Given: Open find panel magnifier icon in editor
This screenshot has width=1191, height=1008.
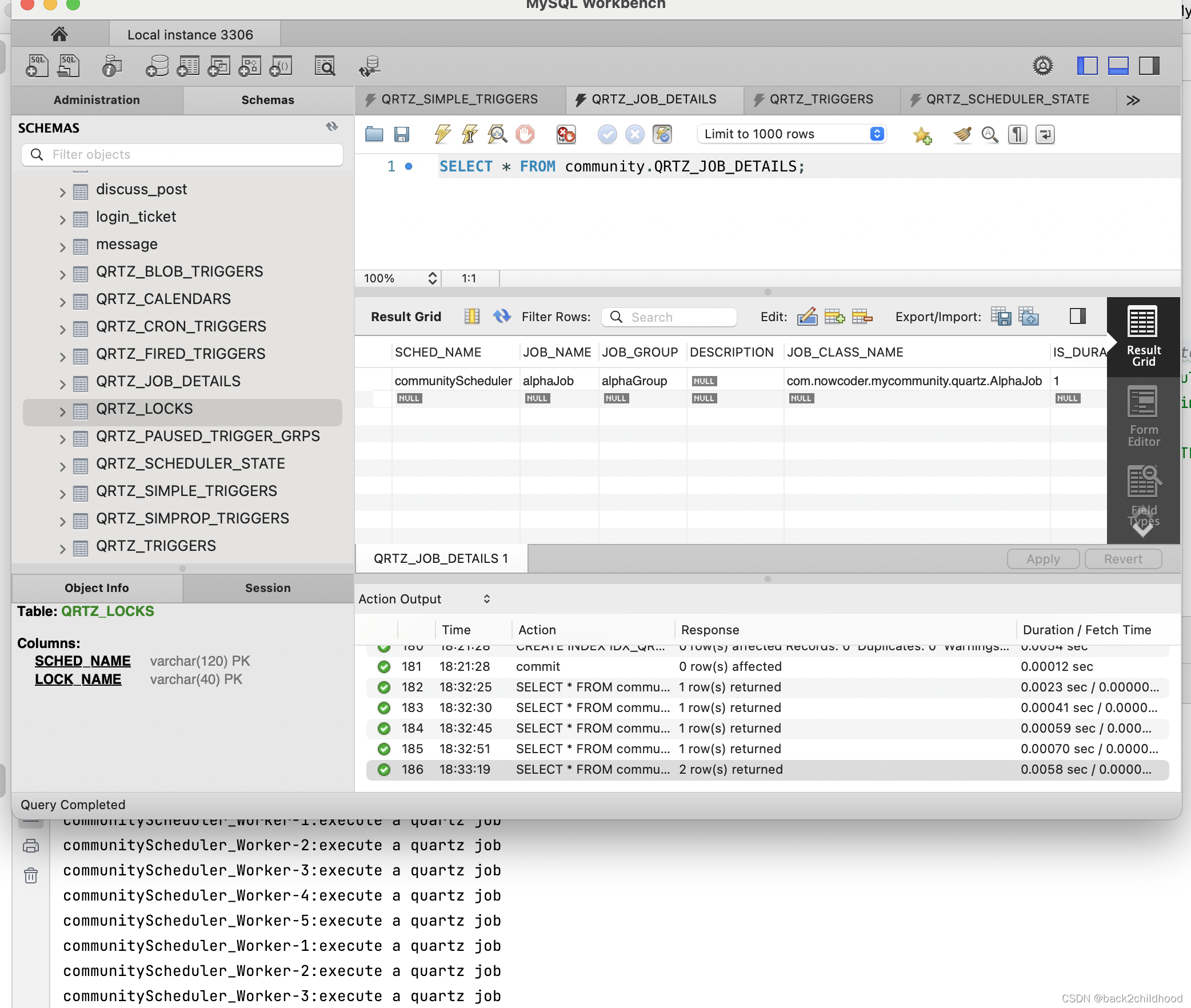Looking at the screenshot, I should 990,134.
